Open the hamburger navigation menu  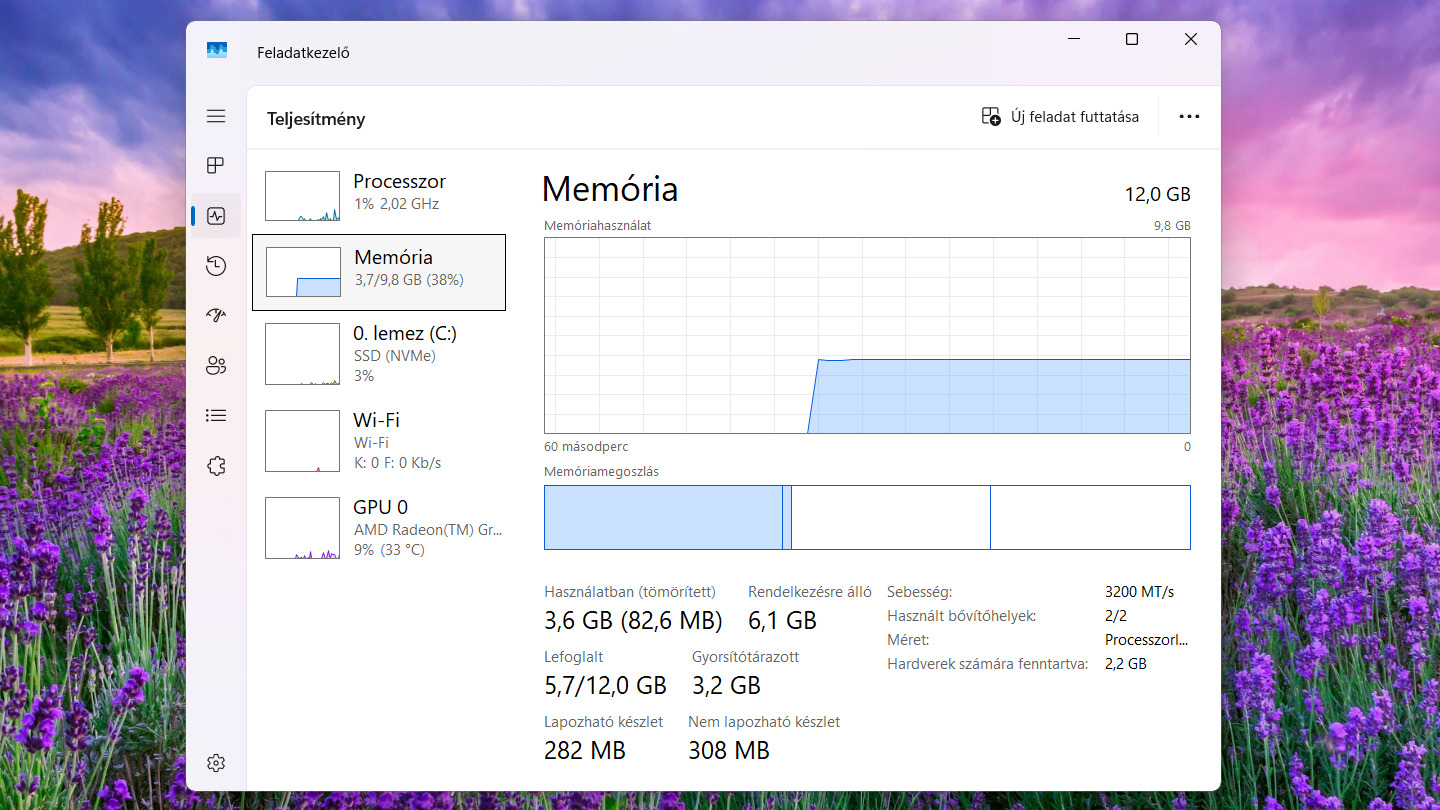(x=216, y=116)
